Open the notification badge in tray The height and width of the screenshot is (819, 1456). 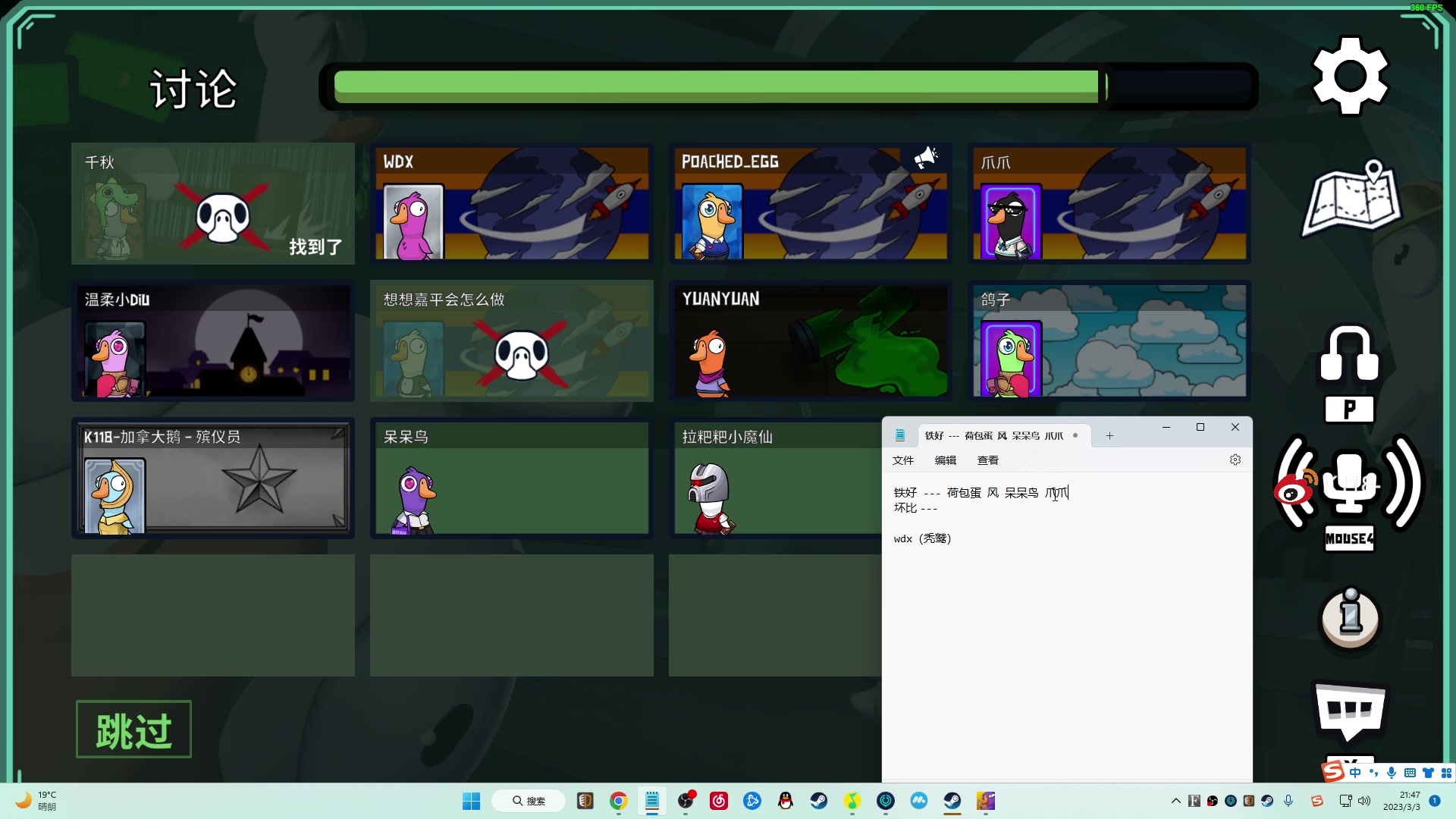coord(1435,801)
